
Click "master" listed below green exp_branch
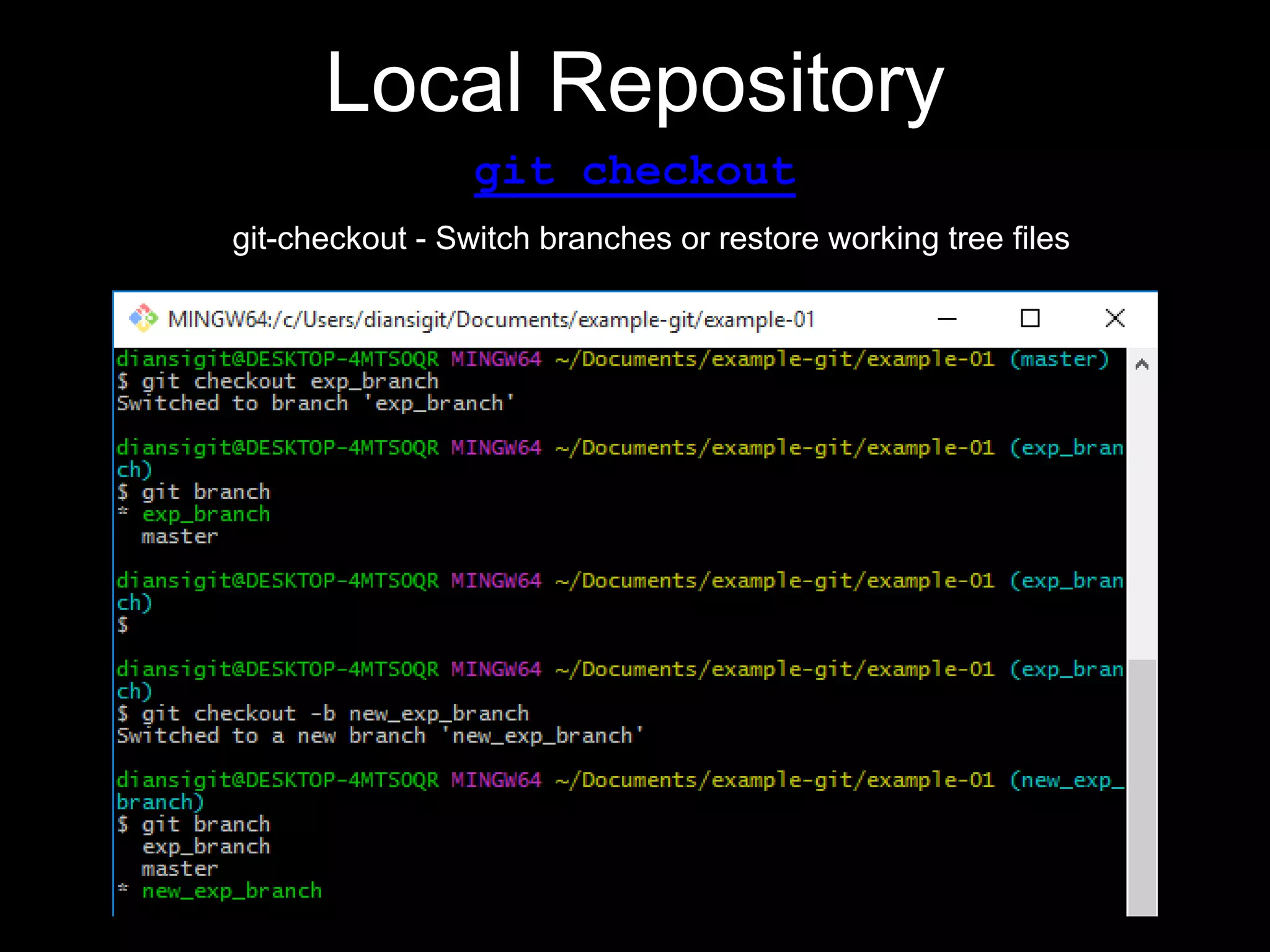[179, 537]
